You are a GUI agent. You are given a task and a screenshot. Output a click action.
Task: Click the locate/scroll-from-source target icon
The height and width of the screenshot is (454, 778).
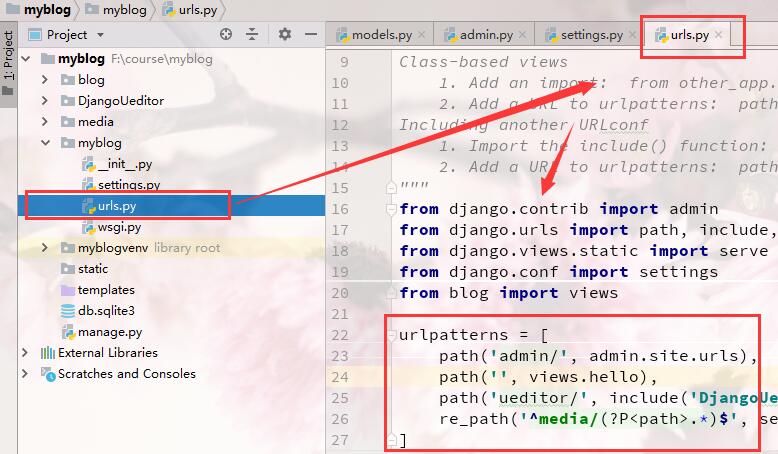tap(226, 34)
